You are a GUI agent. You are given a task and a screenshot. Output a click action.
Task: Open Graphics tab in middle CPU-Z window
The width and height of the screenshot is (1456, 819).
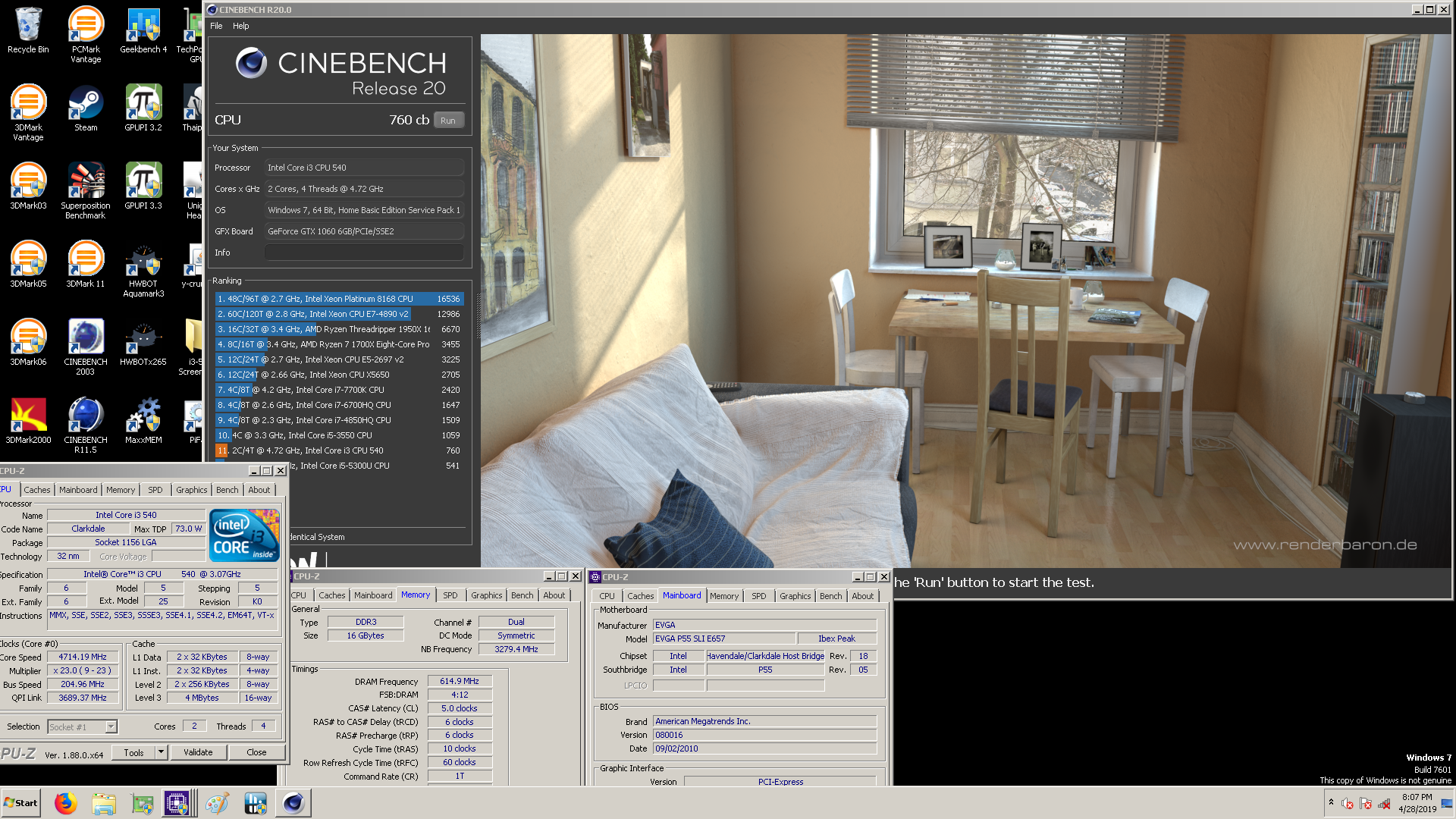coord(486,595)
